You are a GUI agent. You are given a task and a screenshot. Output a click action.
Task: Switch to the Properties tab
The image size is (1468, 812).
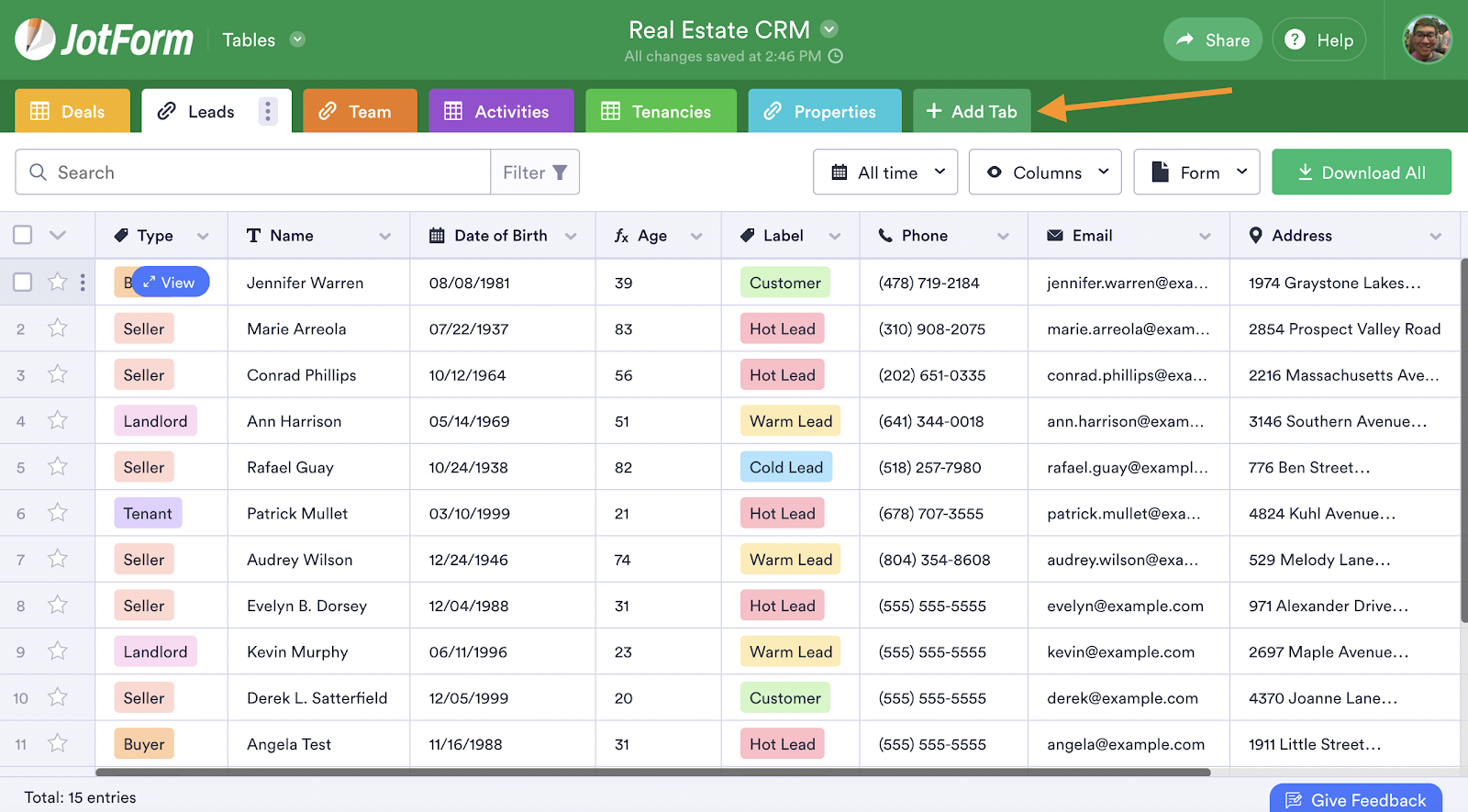(x=825, y=111)
